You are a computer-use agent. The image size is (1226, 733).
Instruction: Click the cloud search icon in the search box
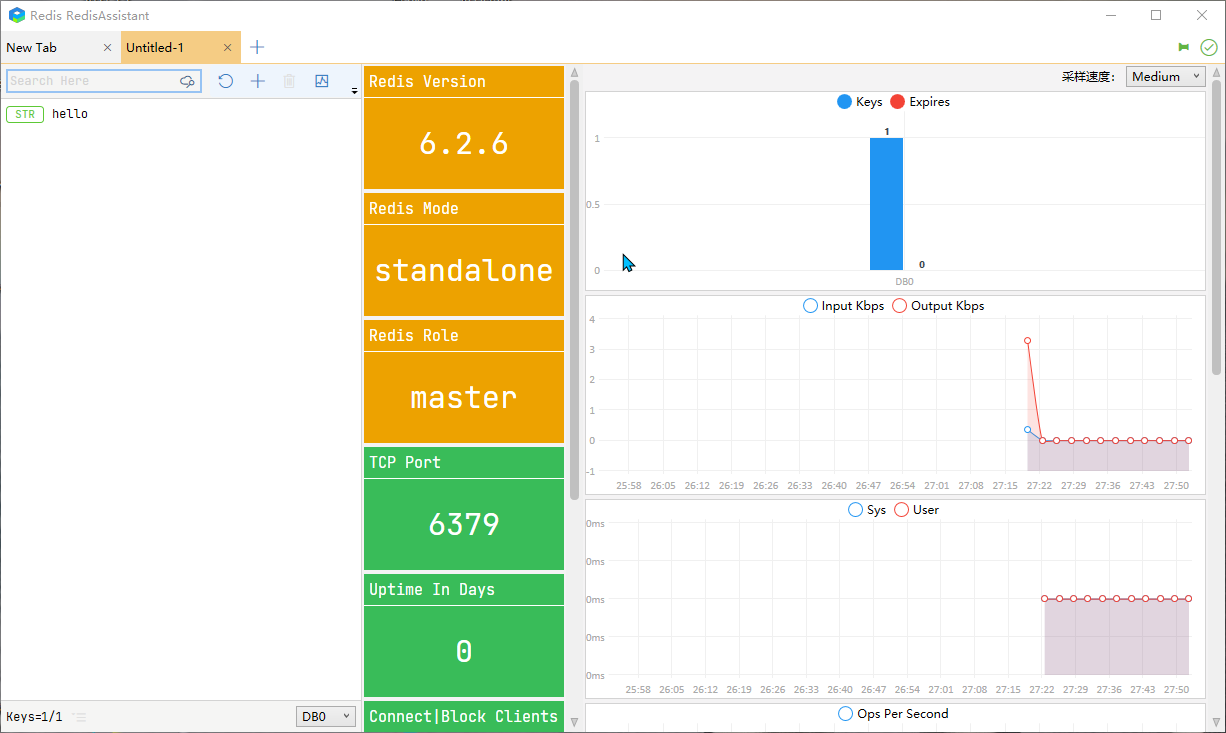tap(187, 81)
